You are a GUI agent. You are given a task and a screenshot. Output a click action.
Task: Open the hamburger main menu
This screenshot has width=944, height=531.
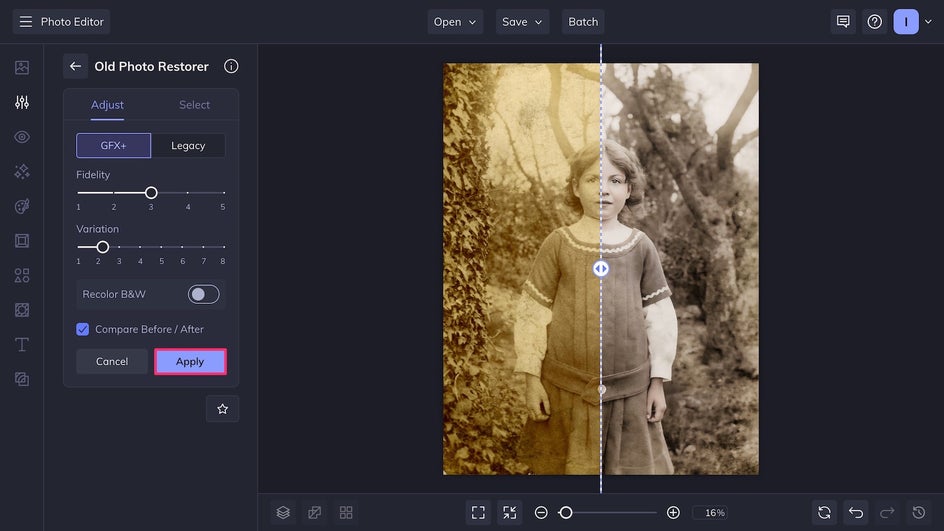25,22
